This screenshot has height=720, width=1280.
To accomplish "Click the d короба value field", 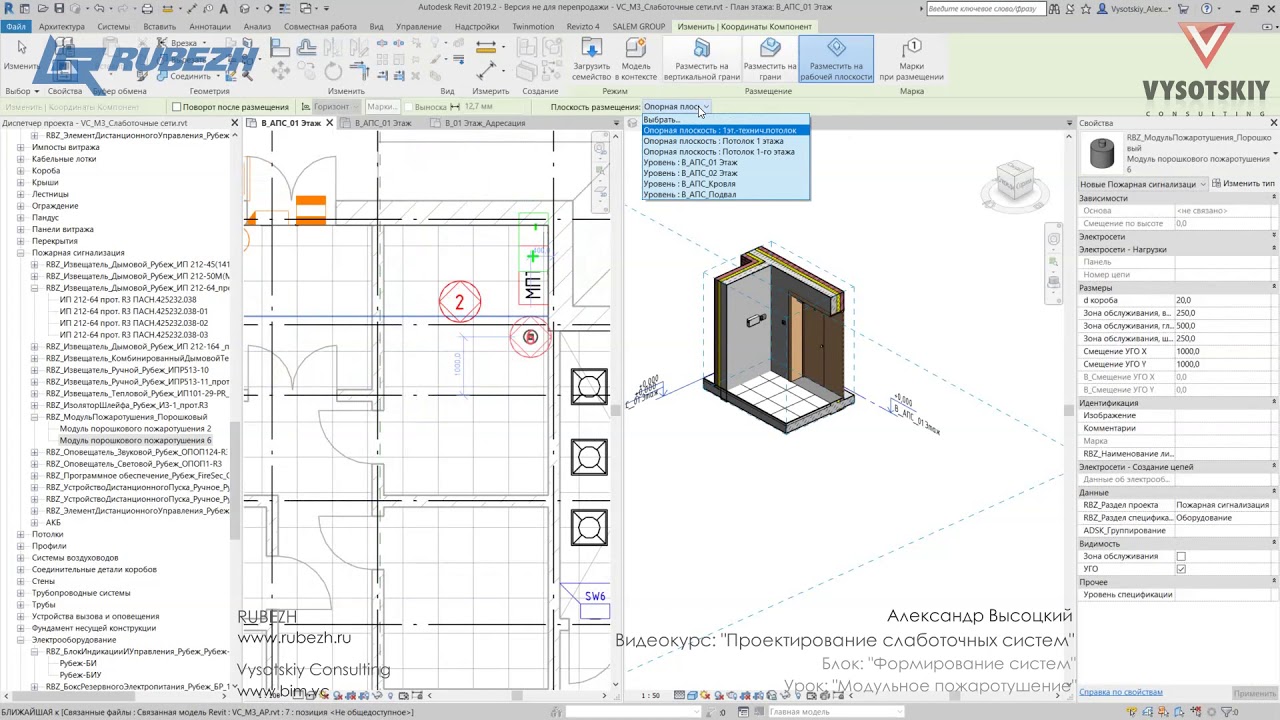I will [1225, 300].
